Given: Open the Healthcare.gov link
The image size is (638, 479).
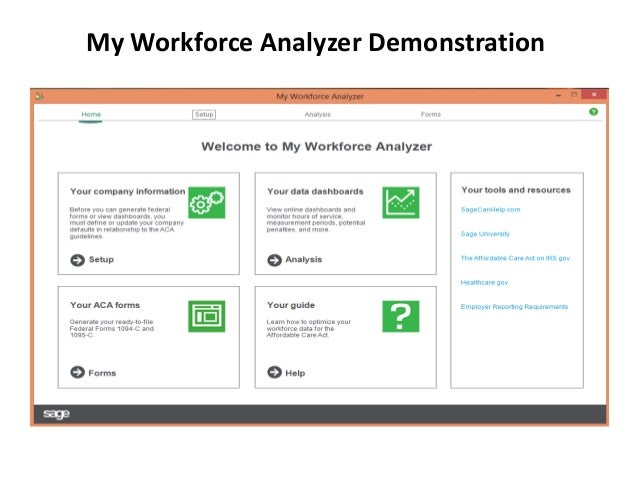Looking at the screenshot, I should 484,282.
